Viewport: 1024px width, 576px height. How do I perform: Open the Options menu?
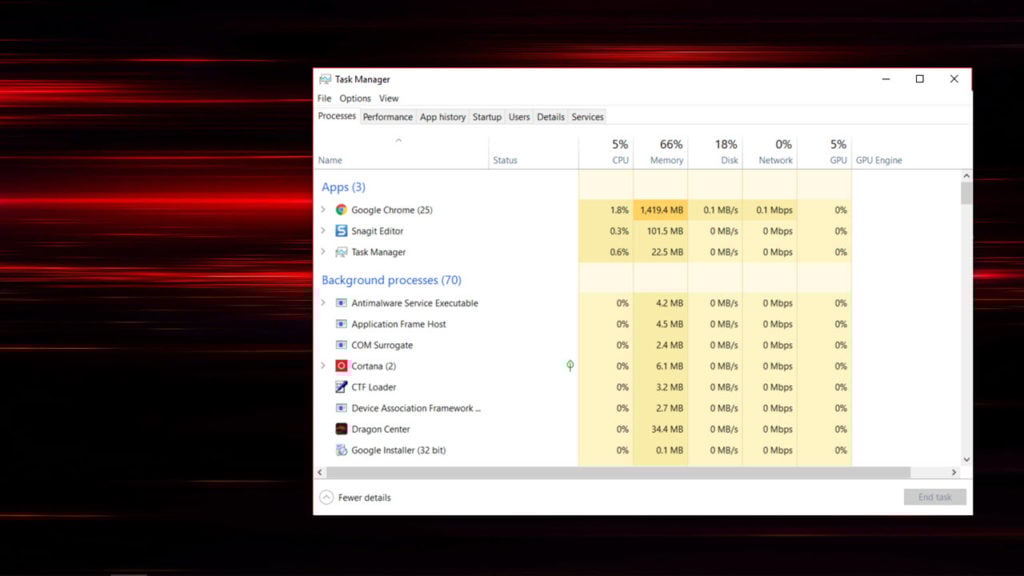(355, 98)
